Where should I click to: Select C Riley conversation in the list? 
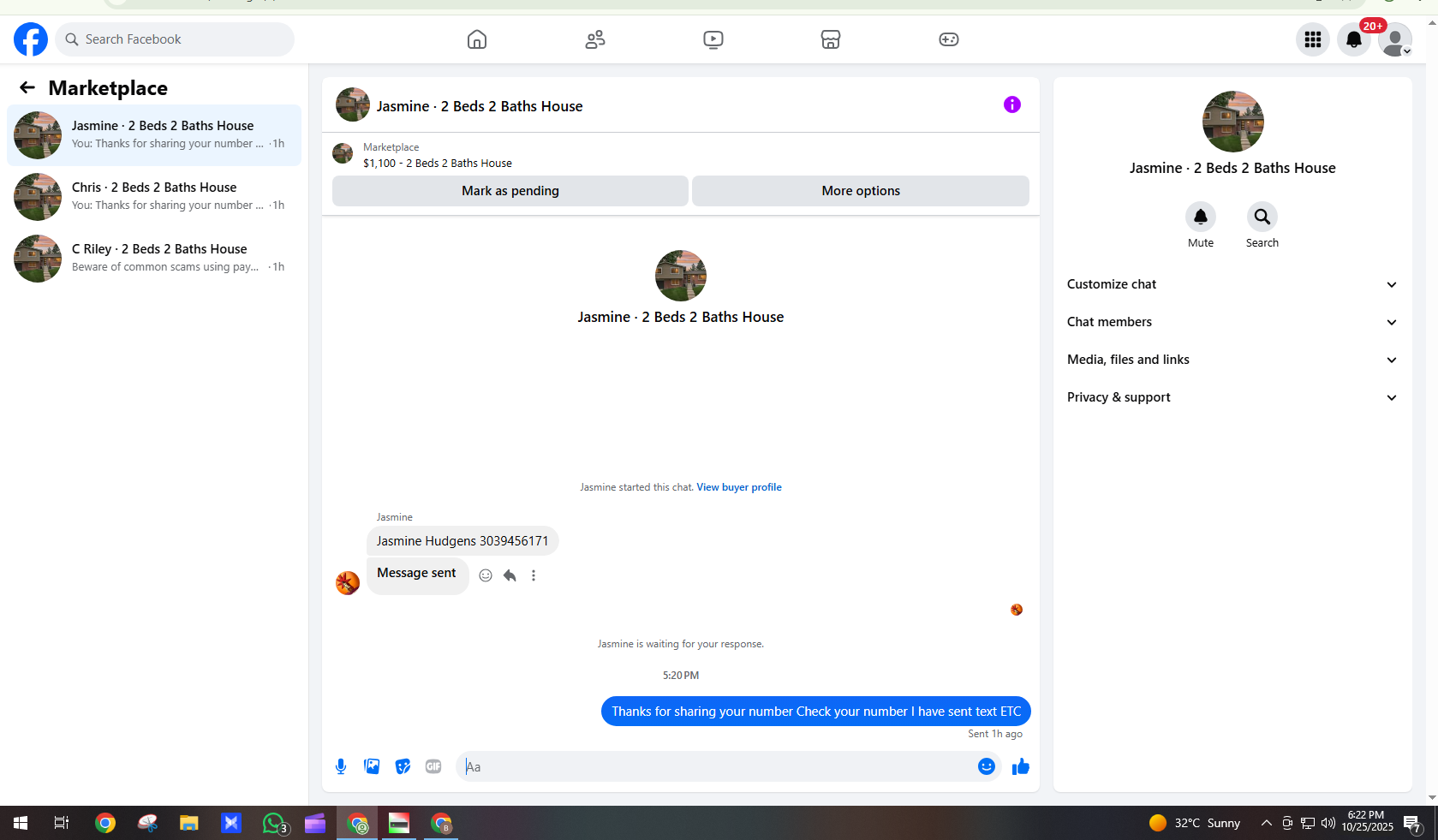tap(154, 259)
